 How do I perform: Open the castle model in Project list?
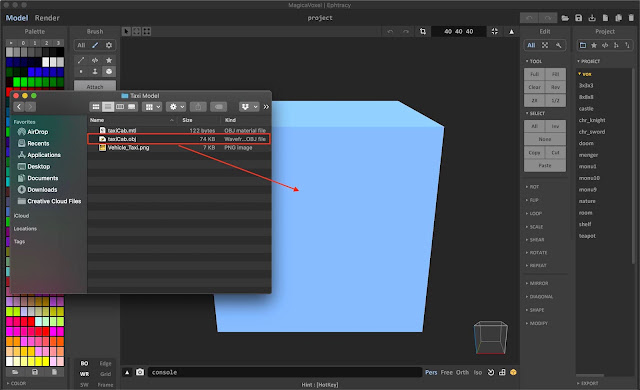pyautogui.click(x=586, y=109)
